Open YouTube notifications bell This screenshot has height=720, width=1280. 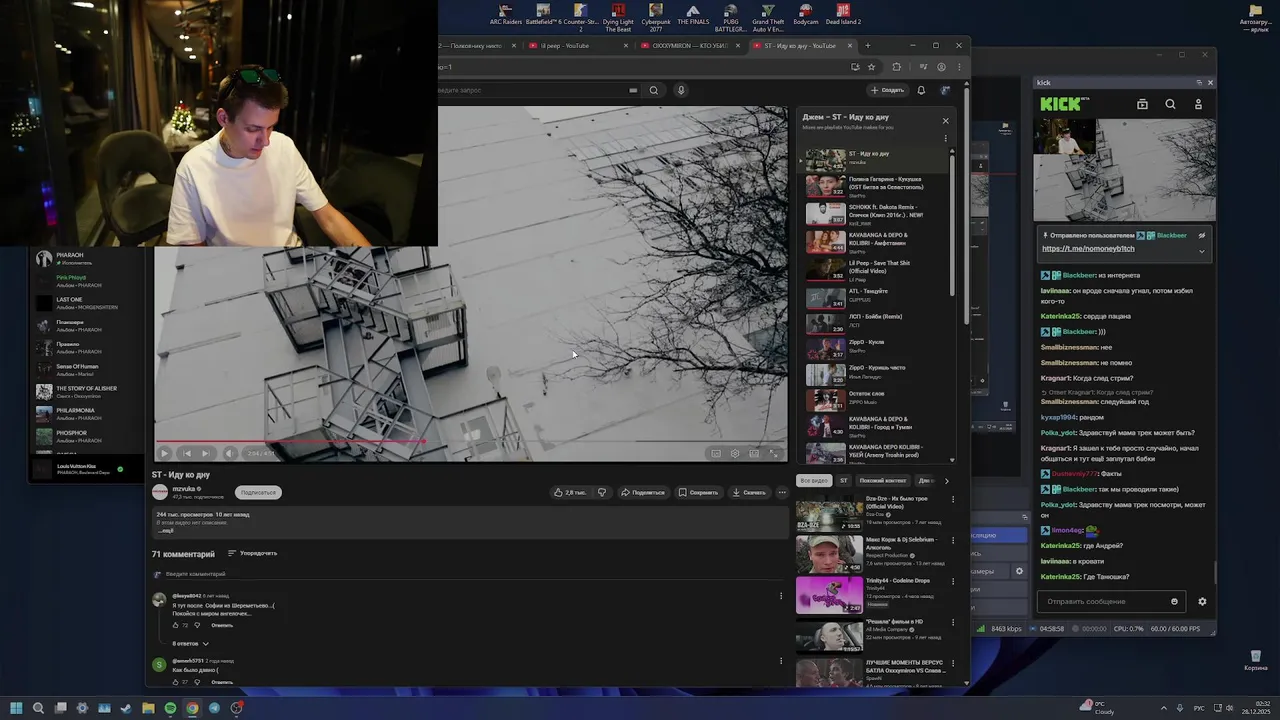click(x=921, y=90)
